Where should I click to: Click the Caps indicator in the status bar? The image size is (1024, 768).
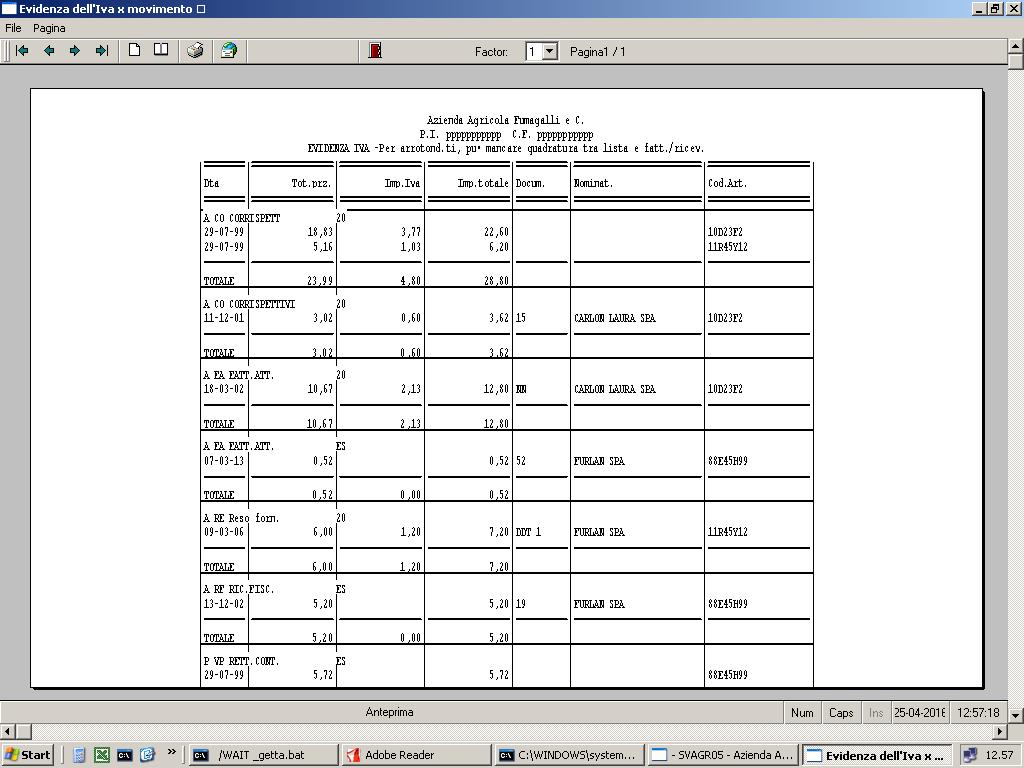(841, 712)
